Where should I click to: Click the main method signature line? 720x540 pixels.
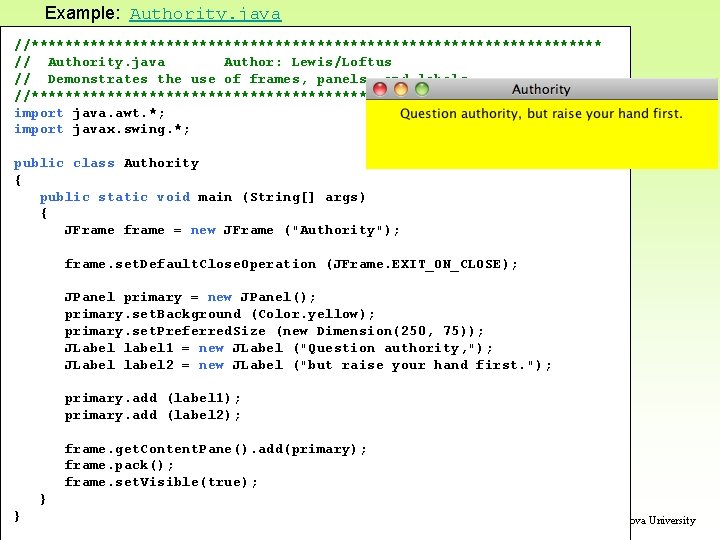(202, 197)
